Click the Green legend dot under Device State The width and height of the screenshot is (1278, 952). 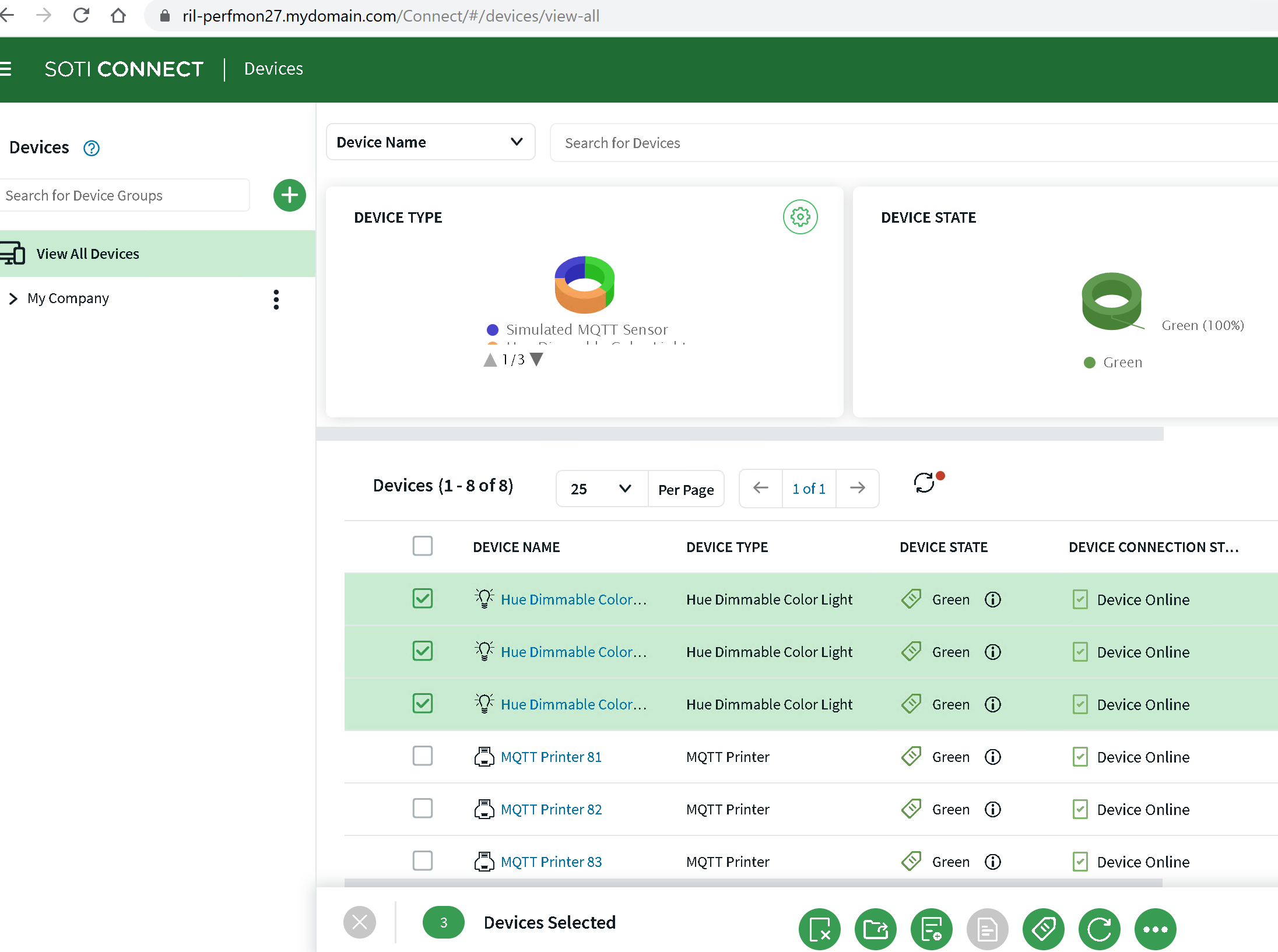(1090, 363)
